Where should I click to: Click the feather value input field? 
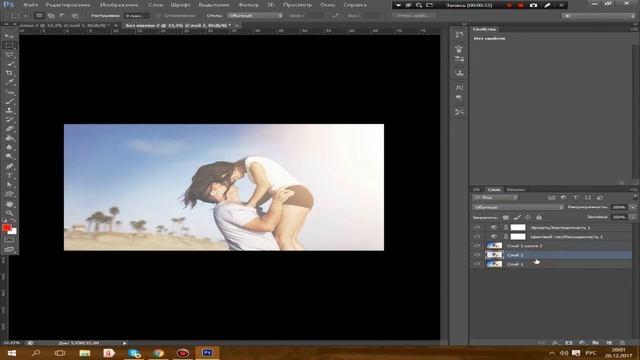136,16
